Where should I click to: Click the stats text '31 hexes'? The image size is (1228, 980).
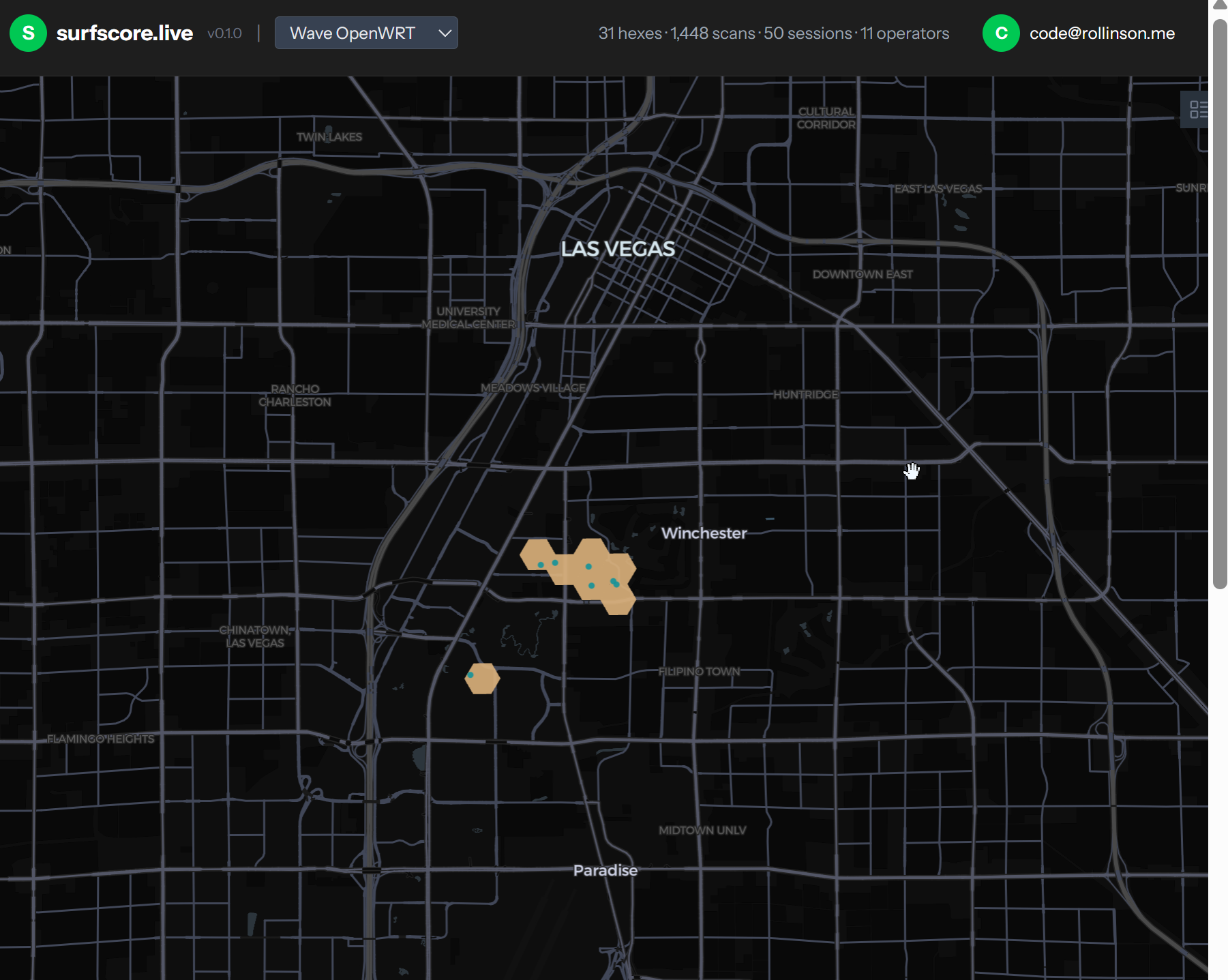630,33
